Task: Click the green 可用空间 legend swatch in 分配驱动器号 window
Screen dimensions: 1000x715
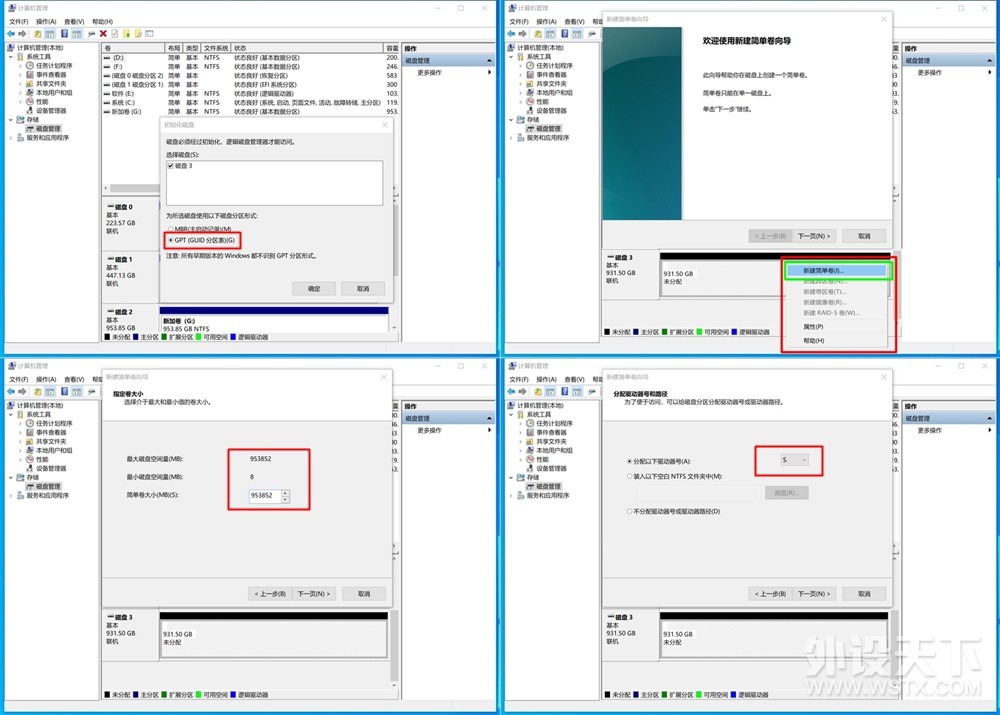Action: [x=700, y=695]
